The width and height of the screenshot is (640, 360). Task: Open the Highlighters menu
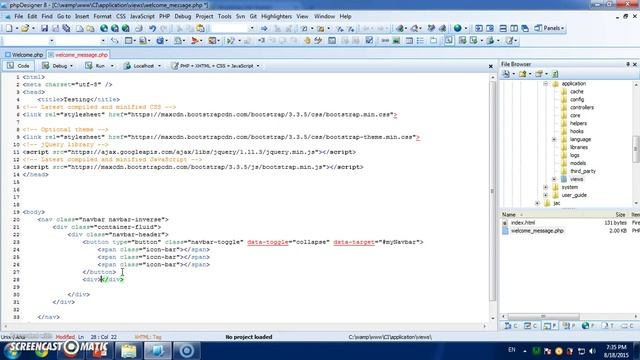pyautogui.click(x=276, y=16)
